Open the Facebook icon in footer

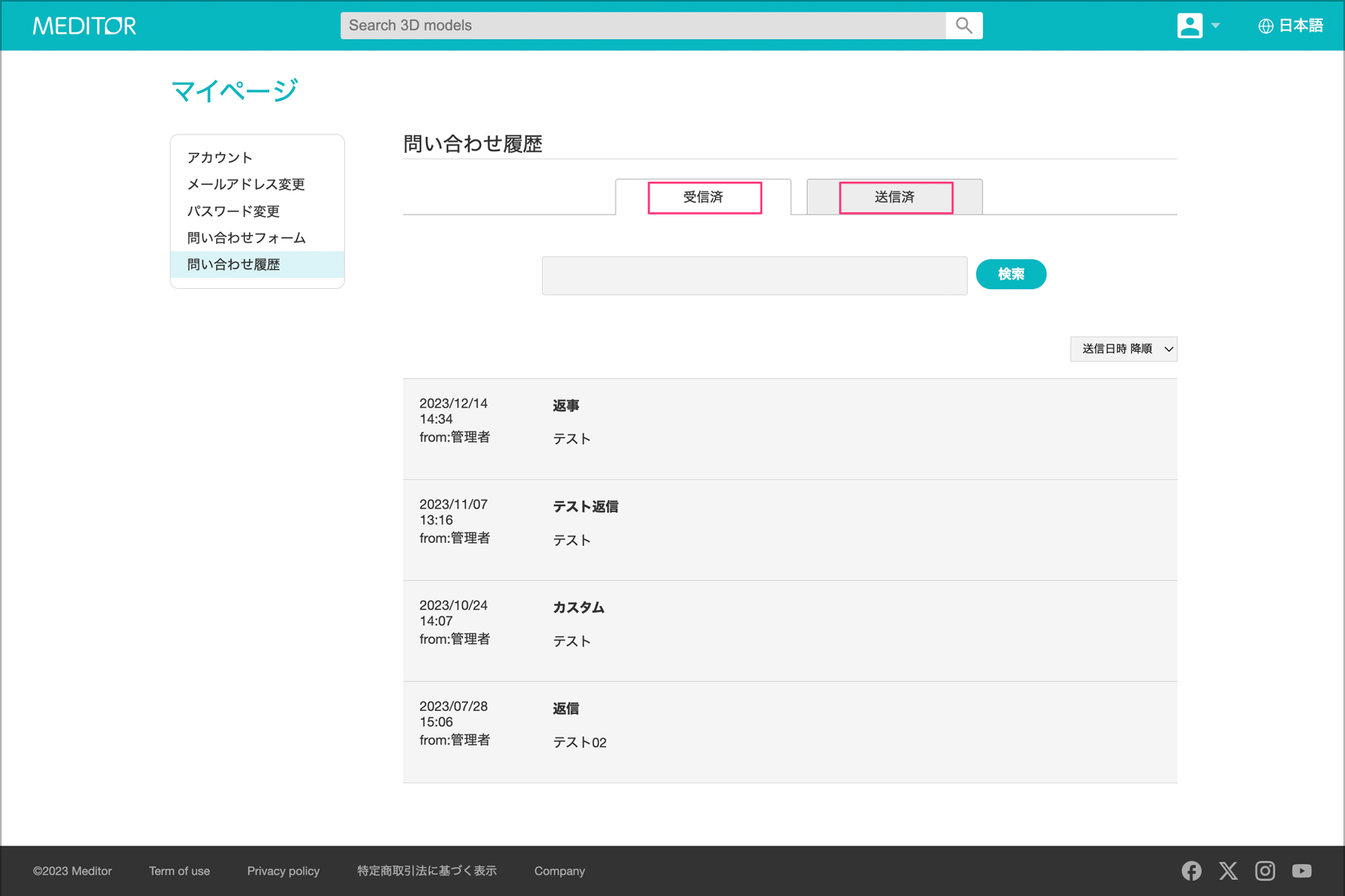pyautogui.click(x=1191, y=870)
